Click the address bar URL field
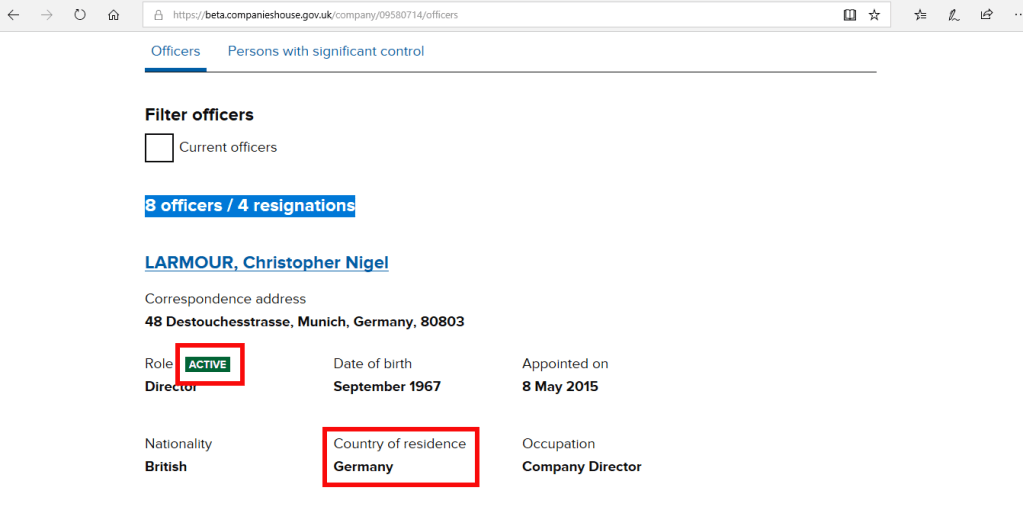Viewport: 1023px width, 526px height. coord(500,15)
